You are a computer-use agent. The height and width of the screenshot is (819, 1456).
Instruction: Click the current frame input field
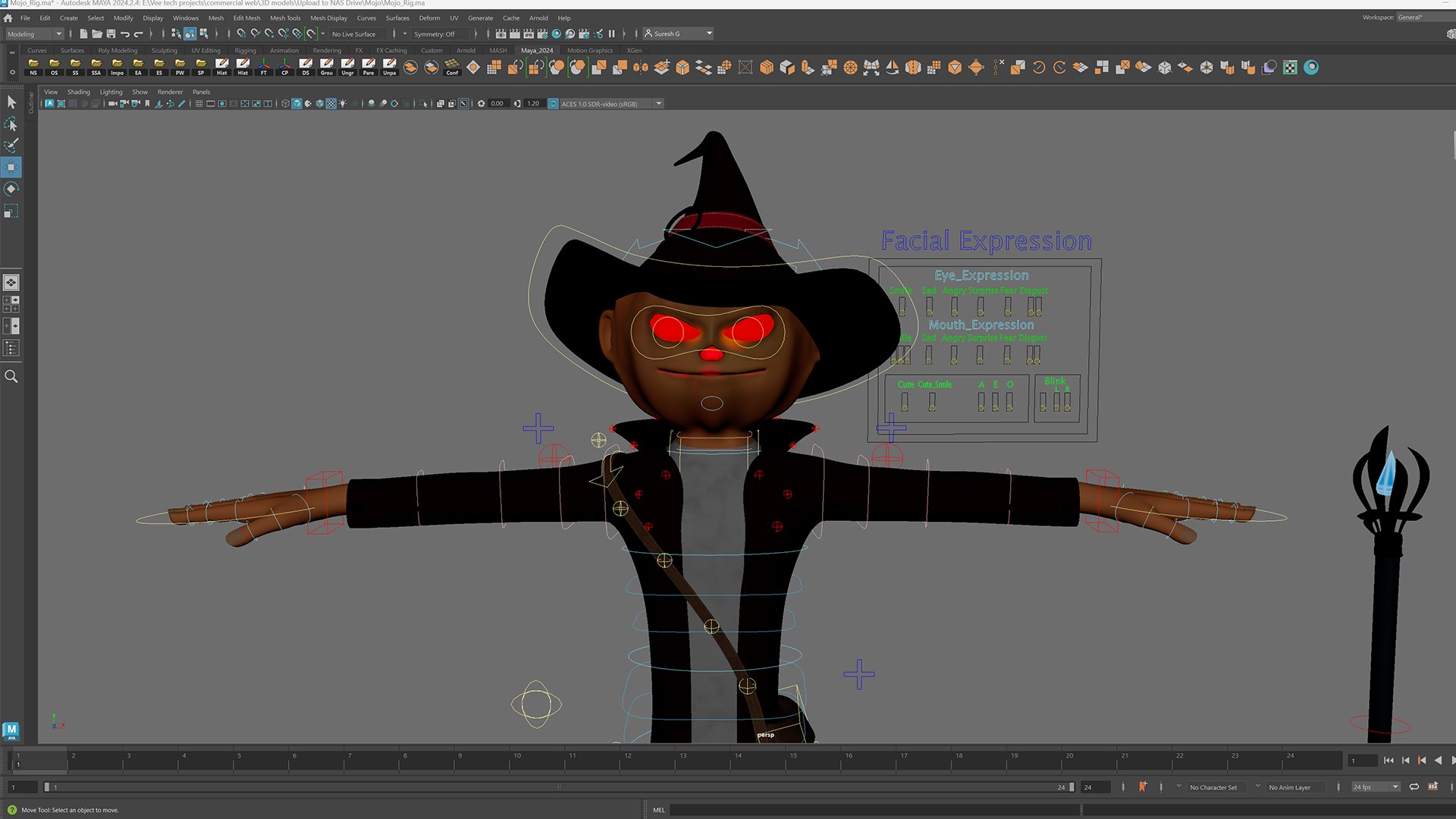1362,761
